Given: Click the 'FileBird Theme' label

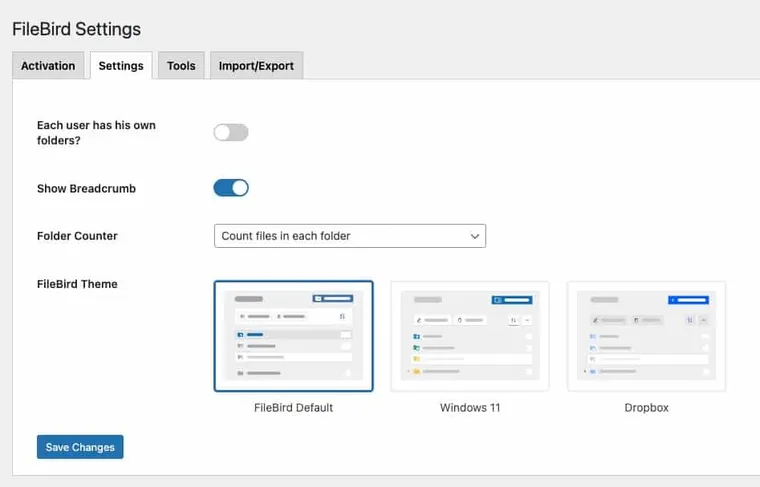Looking at the screenshot, I should coord(78,284).
